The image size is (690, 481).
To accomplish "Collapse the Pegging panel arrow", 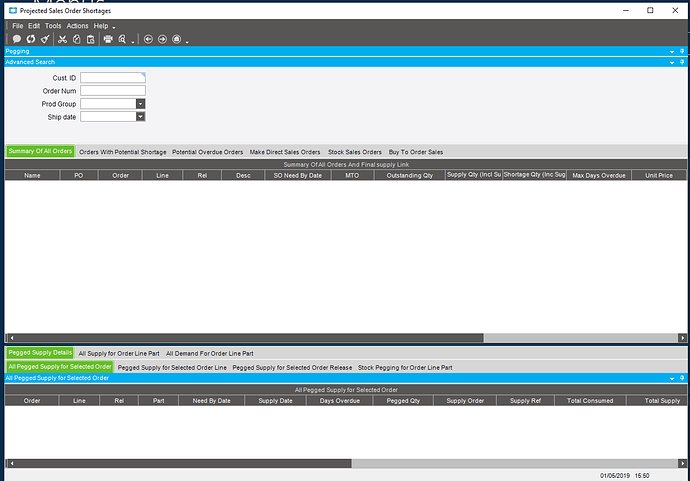I will 672,51.
